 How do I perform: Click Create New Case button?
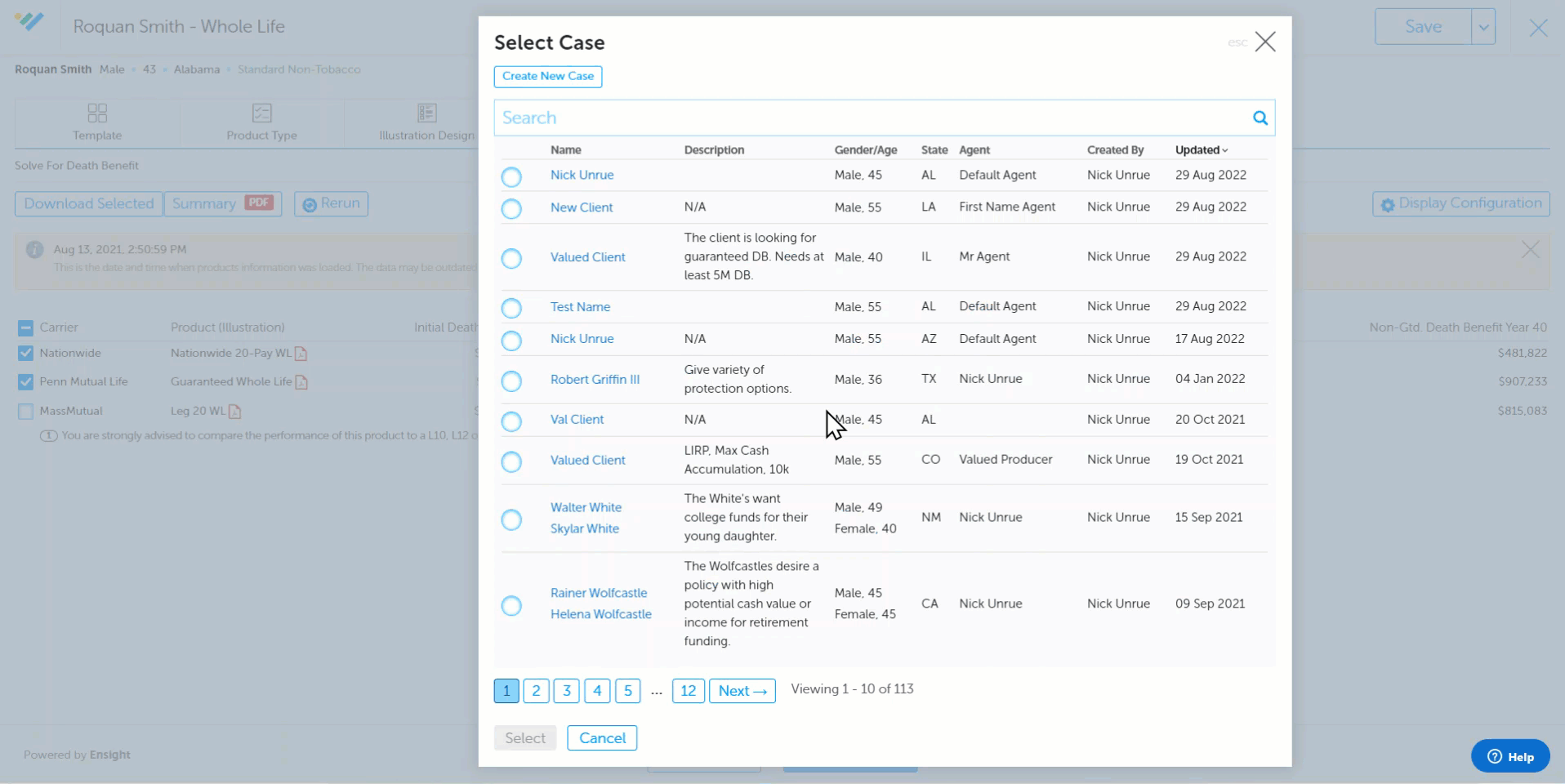point(548,76)
